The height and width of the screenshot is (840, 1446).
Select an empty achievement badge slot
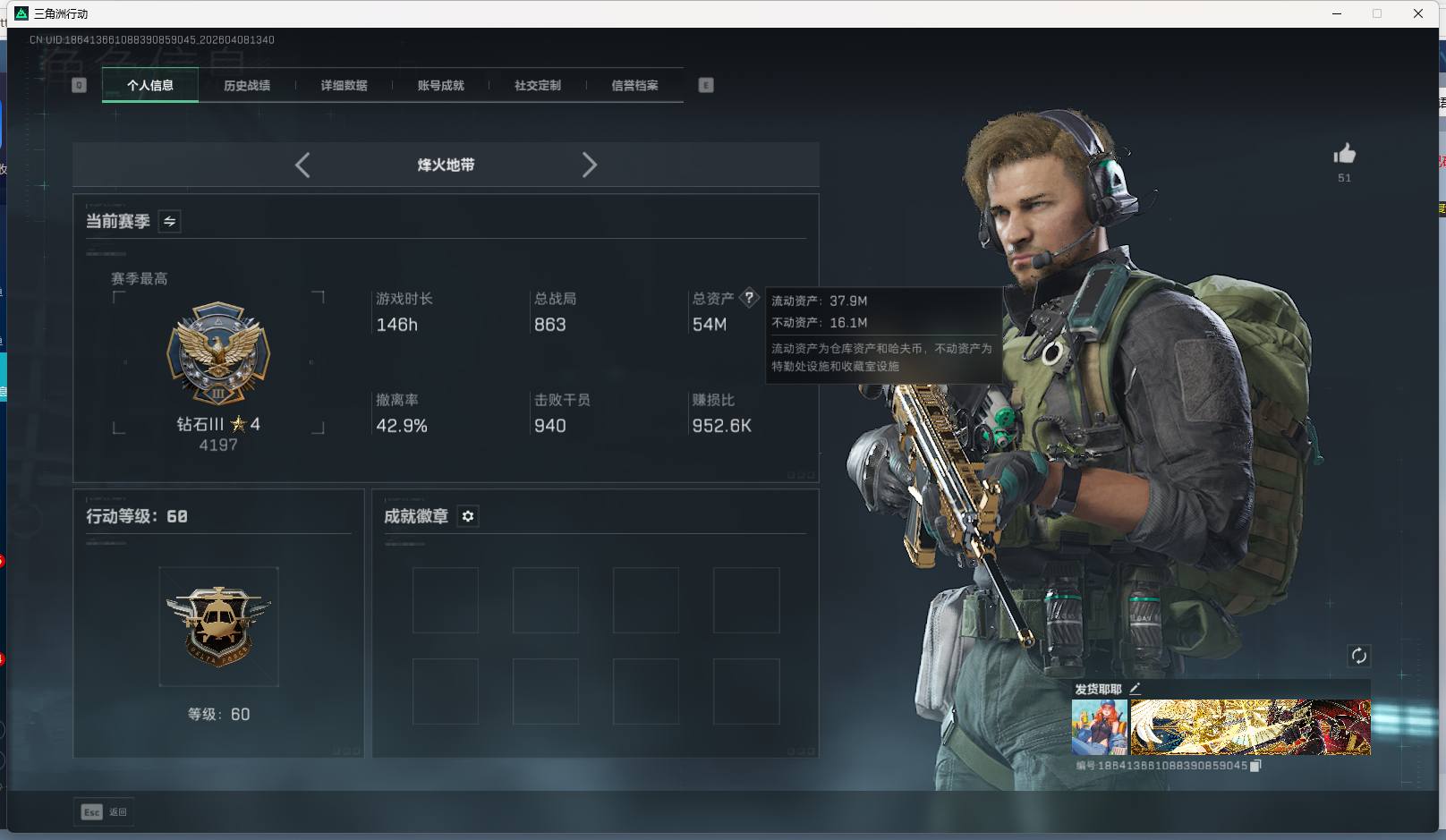click(445, 599)
